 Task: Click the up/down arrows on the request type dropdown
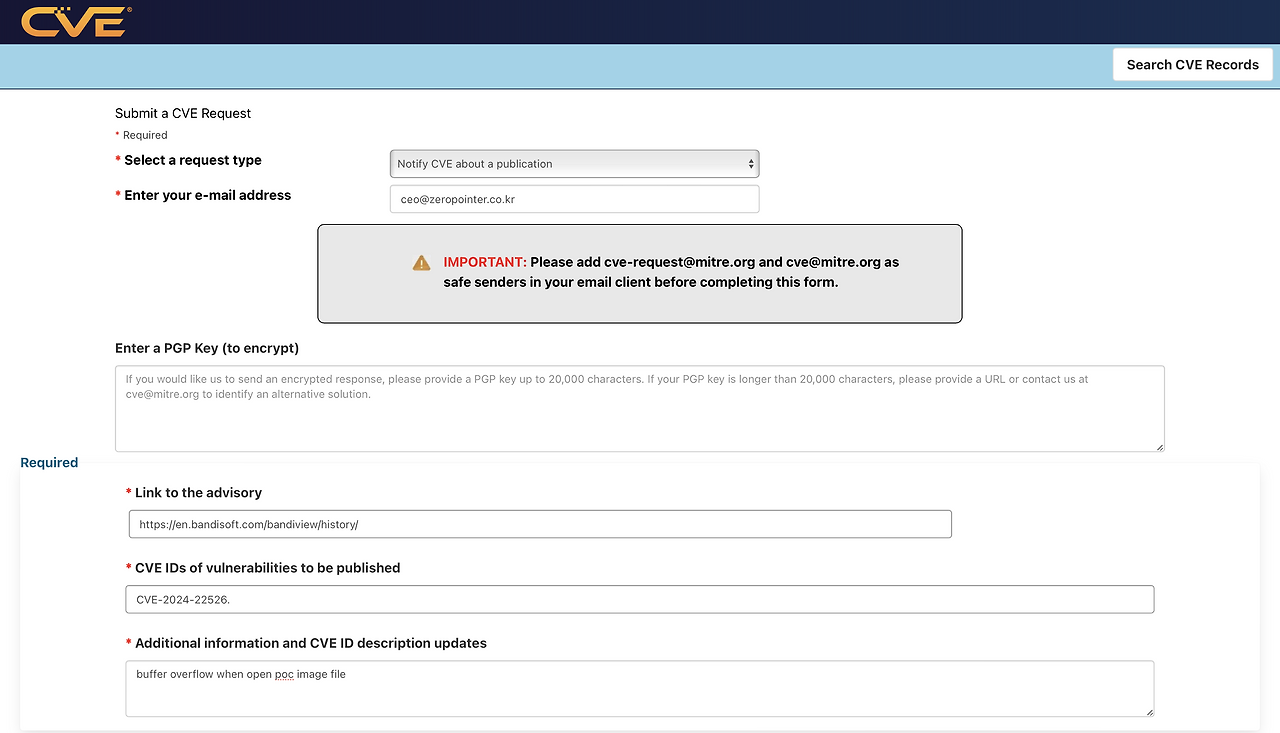[x=751, y=163]
